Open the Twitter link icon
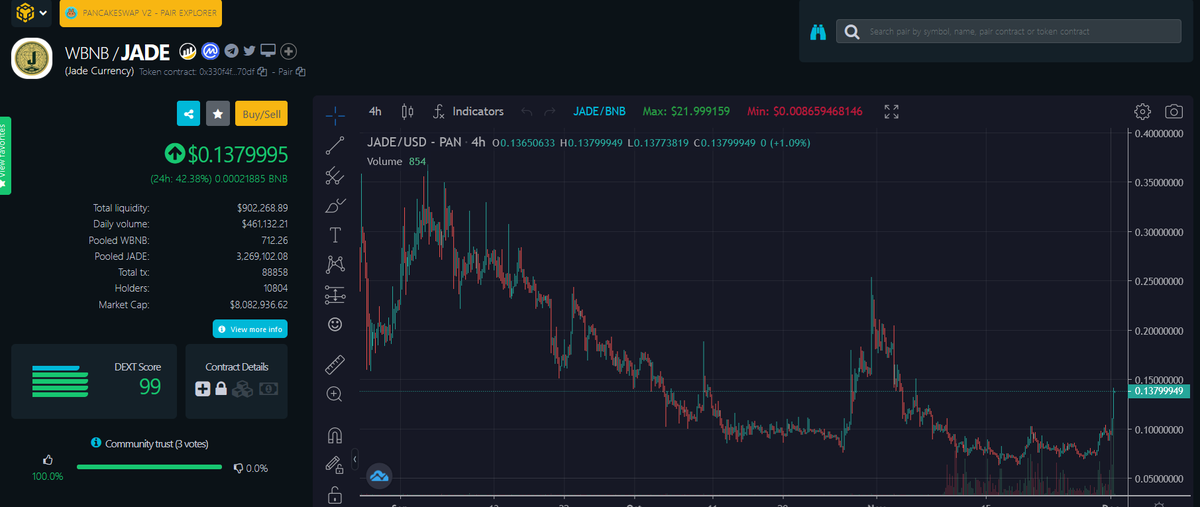1200x507 pixels. pyautogui.click(x=249, y=50)
